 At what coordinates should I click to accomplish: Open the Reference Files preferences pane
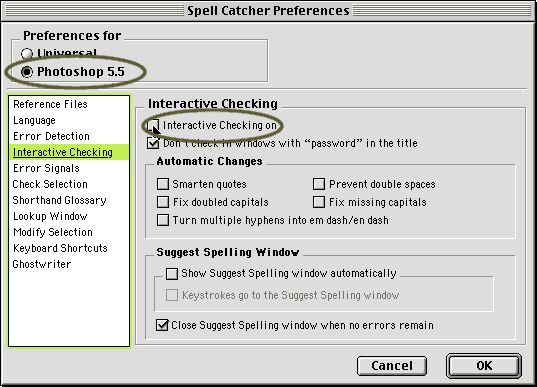[x=69, y=104]
